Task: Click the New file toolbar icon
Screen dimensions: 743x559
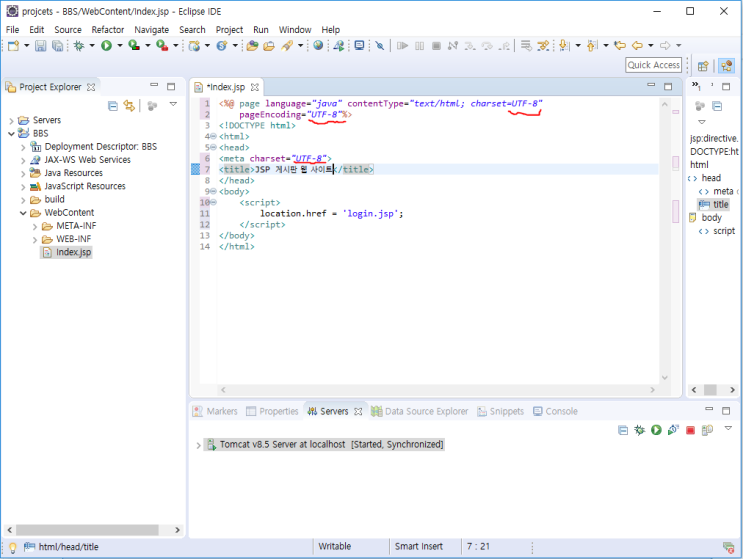Action: 13,45
